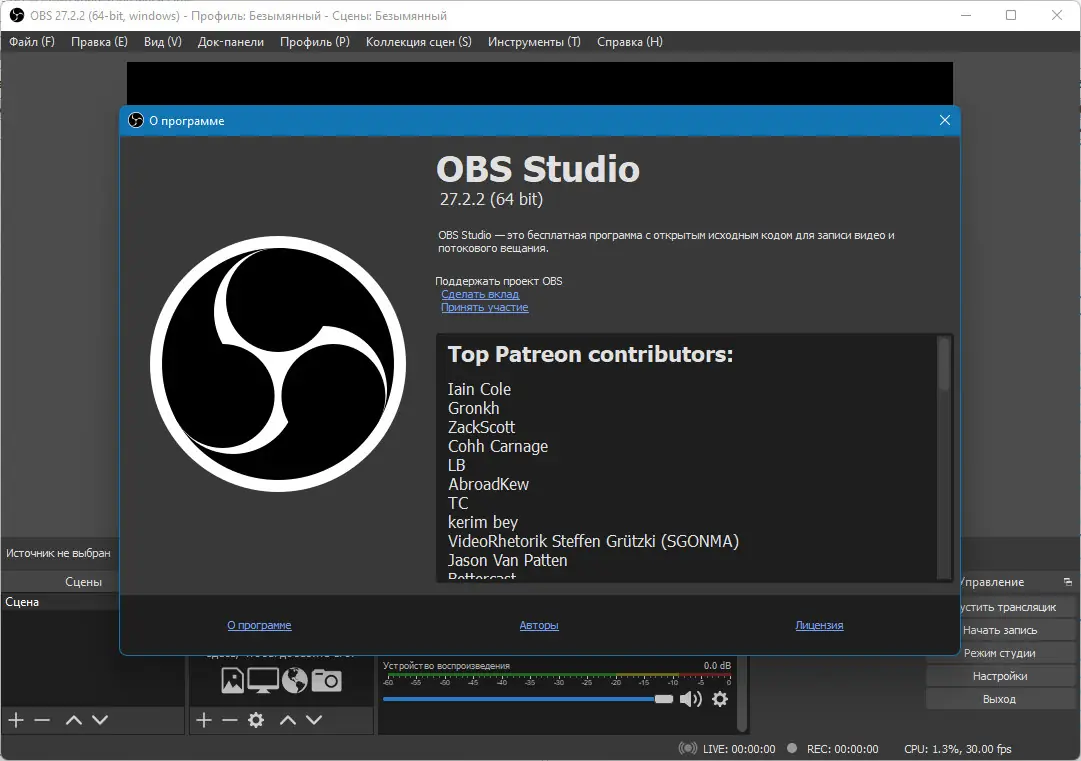
Task: Click the version text 27.2.2 (64 bit)
Action: [x=492, y=199]
